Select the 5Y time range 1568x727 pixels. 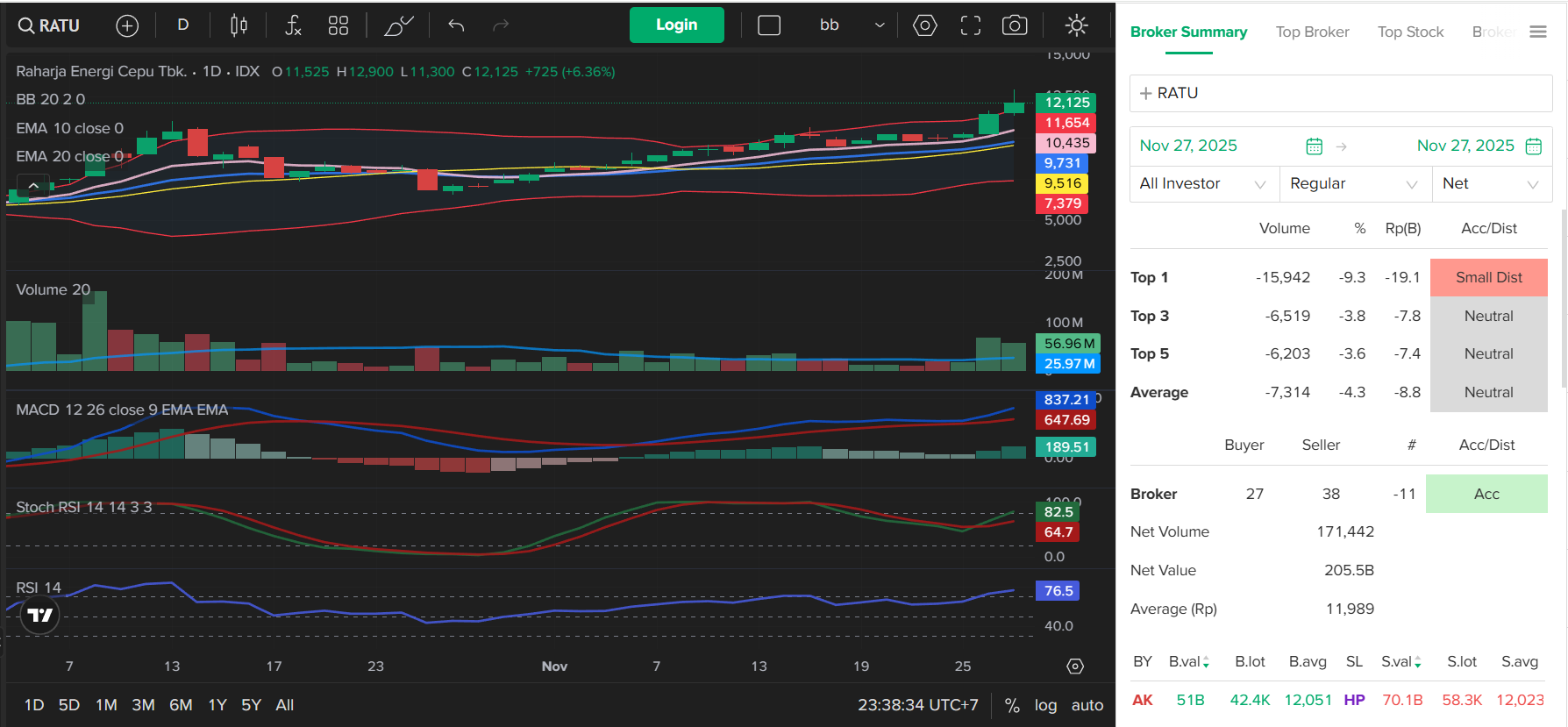coord(251,705)
